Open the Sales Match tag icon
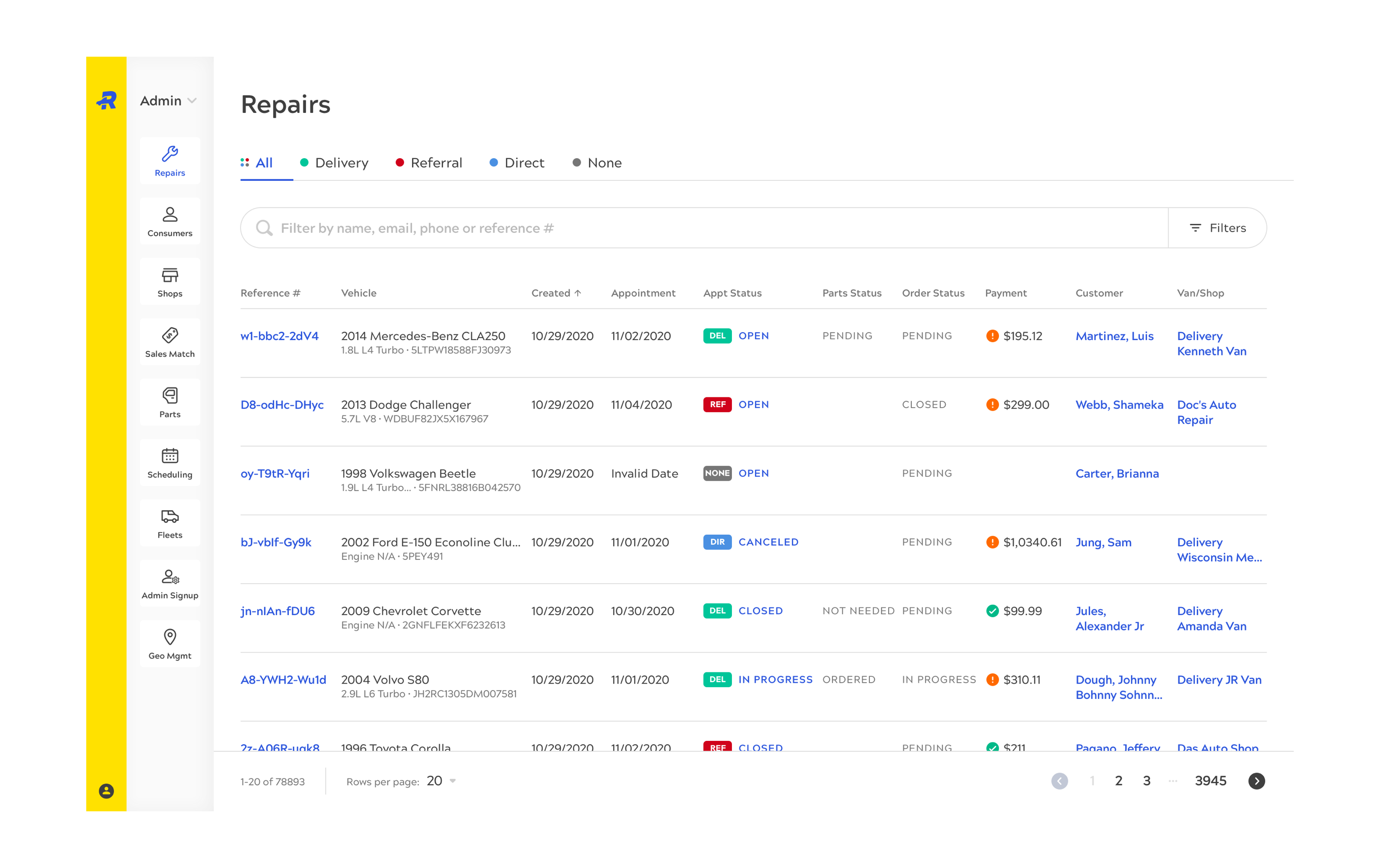1380x868 pixels. tap(170, 342)
